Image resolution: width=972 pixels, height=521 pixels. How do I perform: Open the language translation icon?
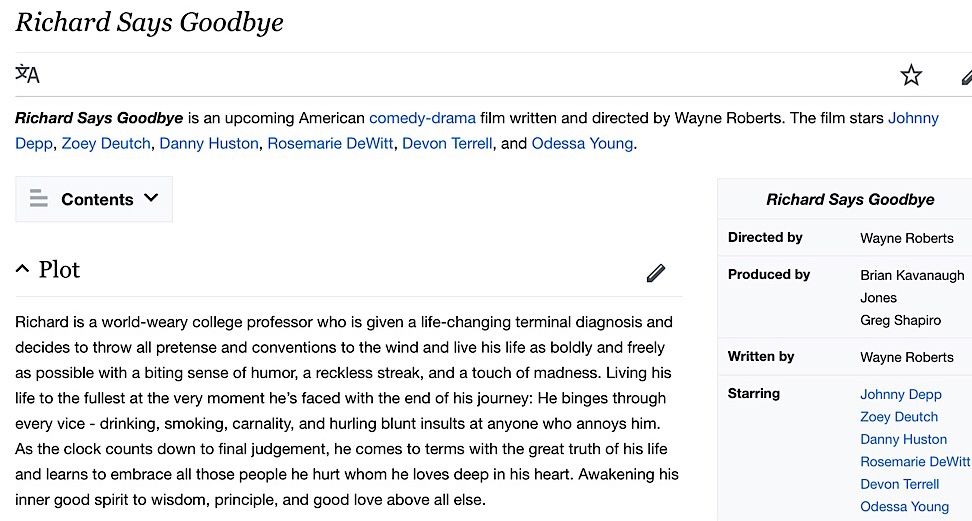click(28, 74)
